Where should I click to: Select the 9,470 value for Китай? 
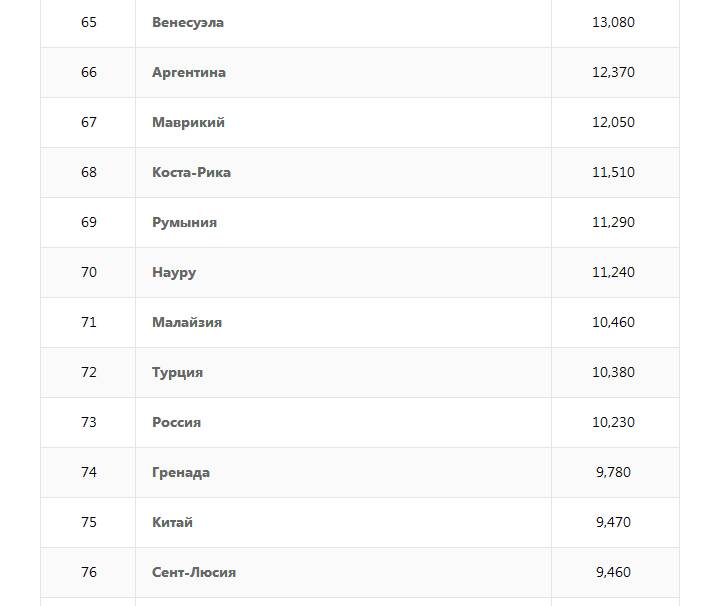click(613, 522)
